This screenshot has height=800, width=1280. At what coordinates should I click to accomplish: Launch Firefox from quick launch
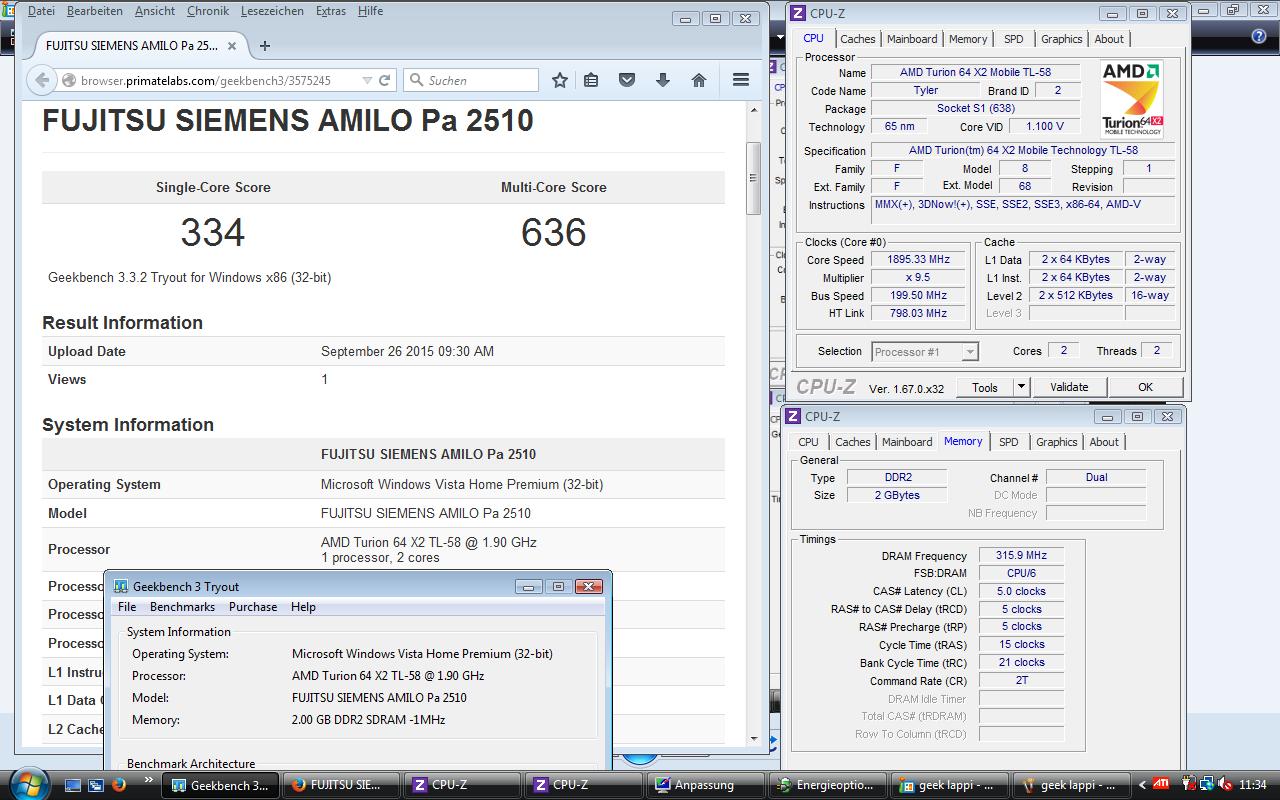point(119,785)
